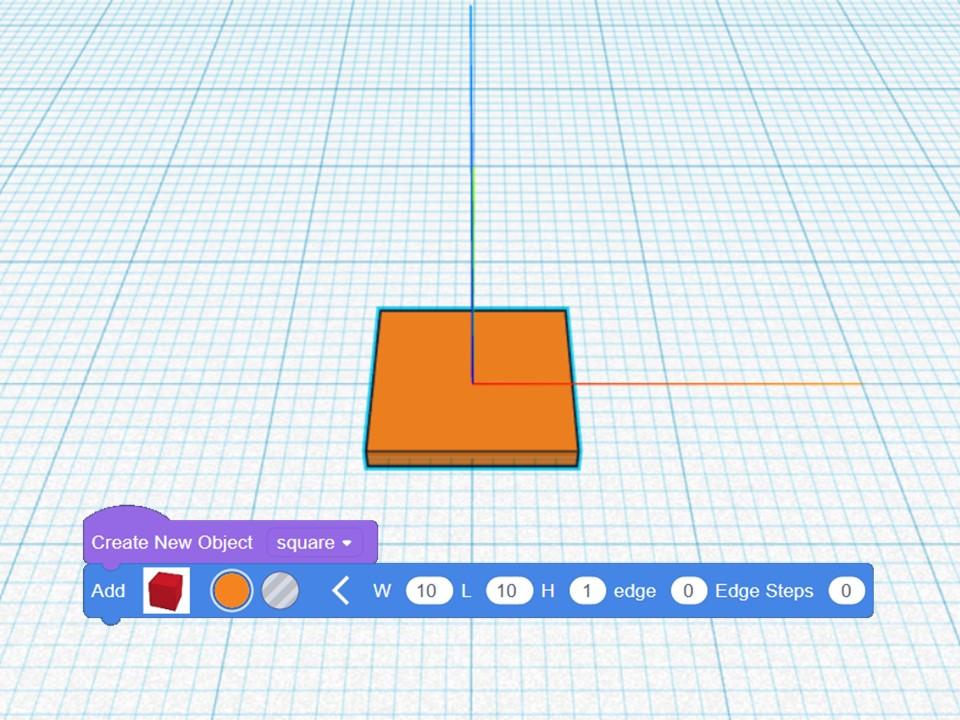The image size is (960, 720).
Task: Click the edge value field showing 0
Action: (689, 590)
